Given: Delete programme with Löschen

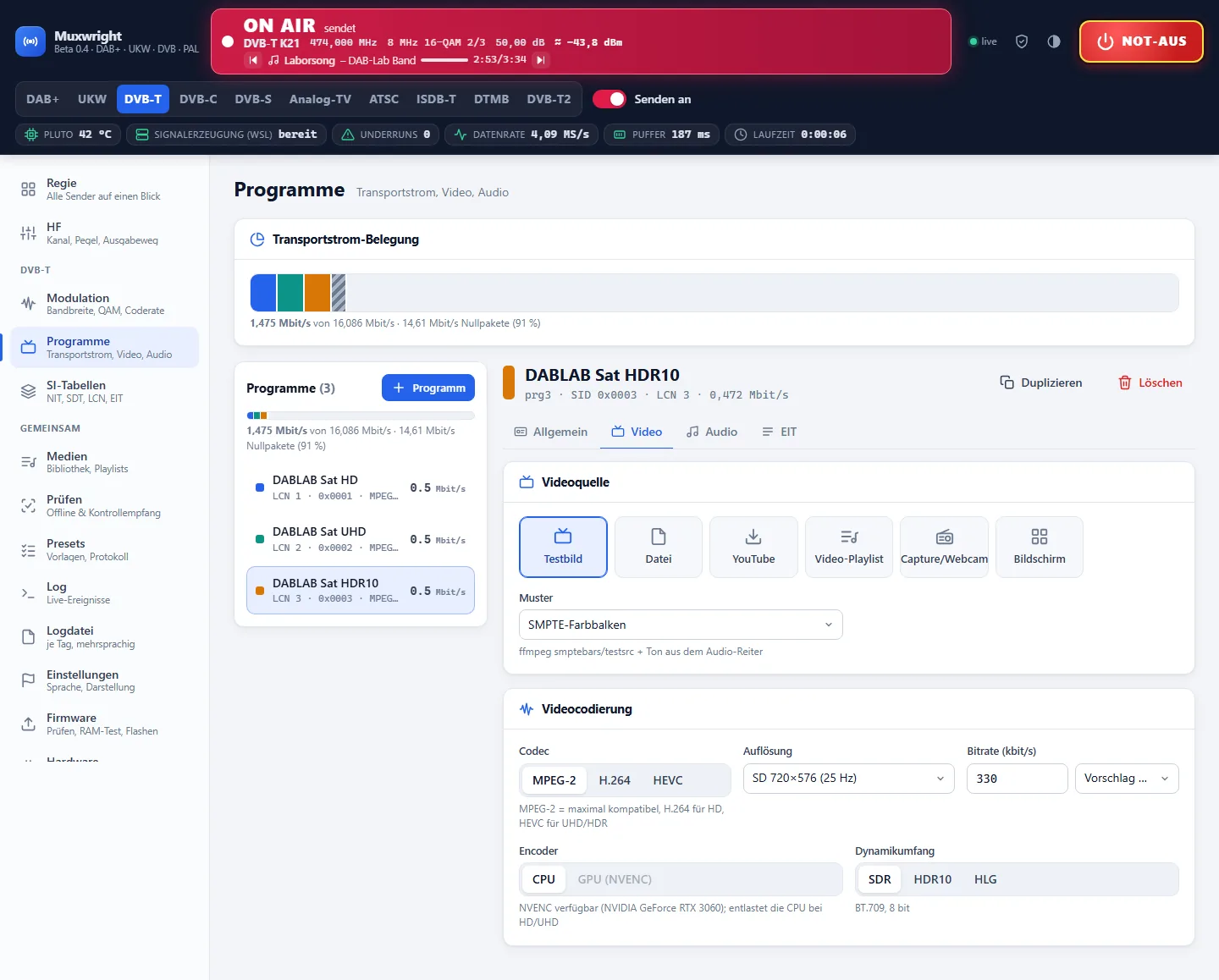Looking at the screenshot, I should pyautogui.click(x=1150, y=383).
